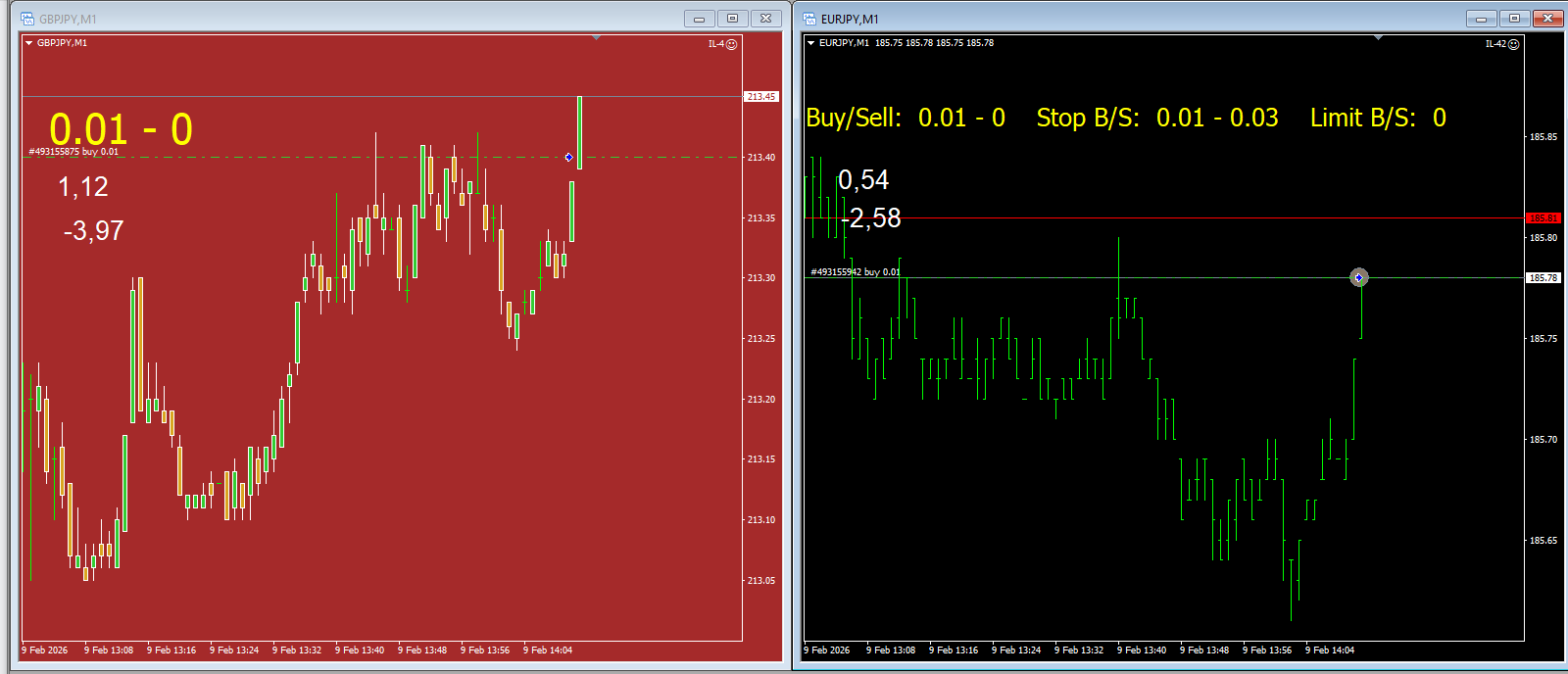This screenshot has height=674, width=1568.
Task: Click the red 185.81 price level label
Action: point(1543,217)
